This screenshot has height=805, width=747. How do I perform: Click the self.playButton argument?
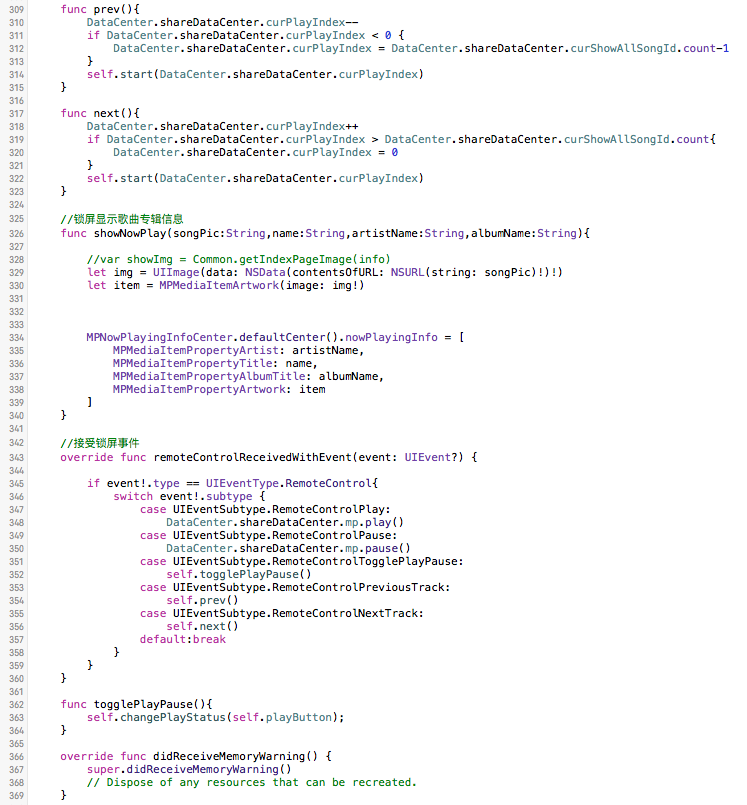click(x=282, y=717)
